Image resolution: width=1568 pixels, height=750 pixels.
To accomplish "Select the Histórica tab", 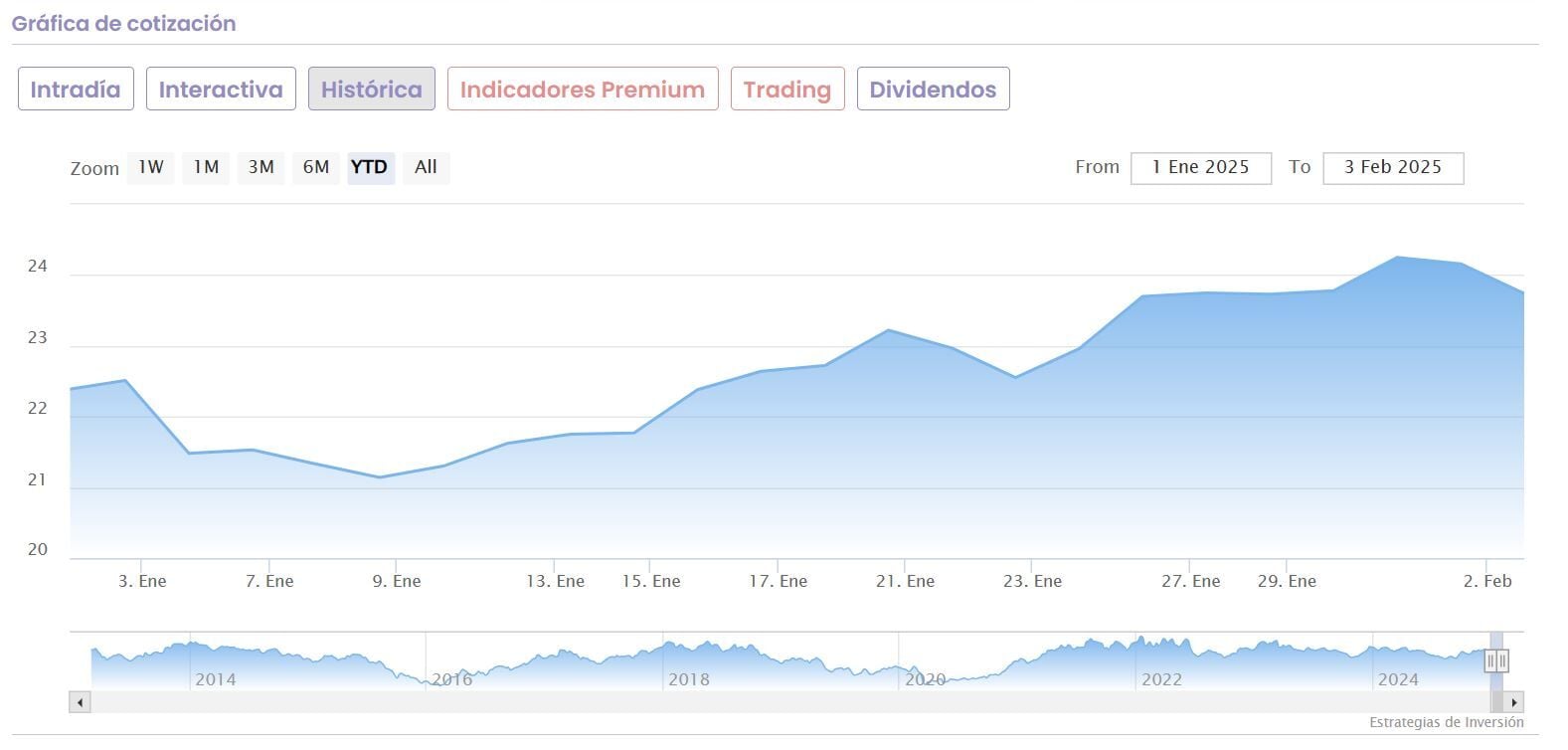I will point(371,90).
